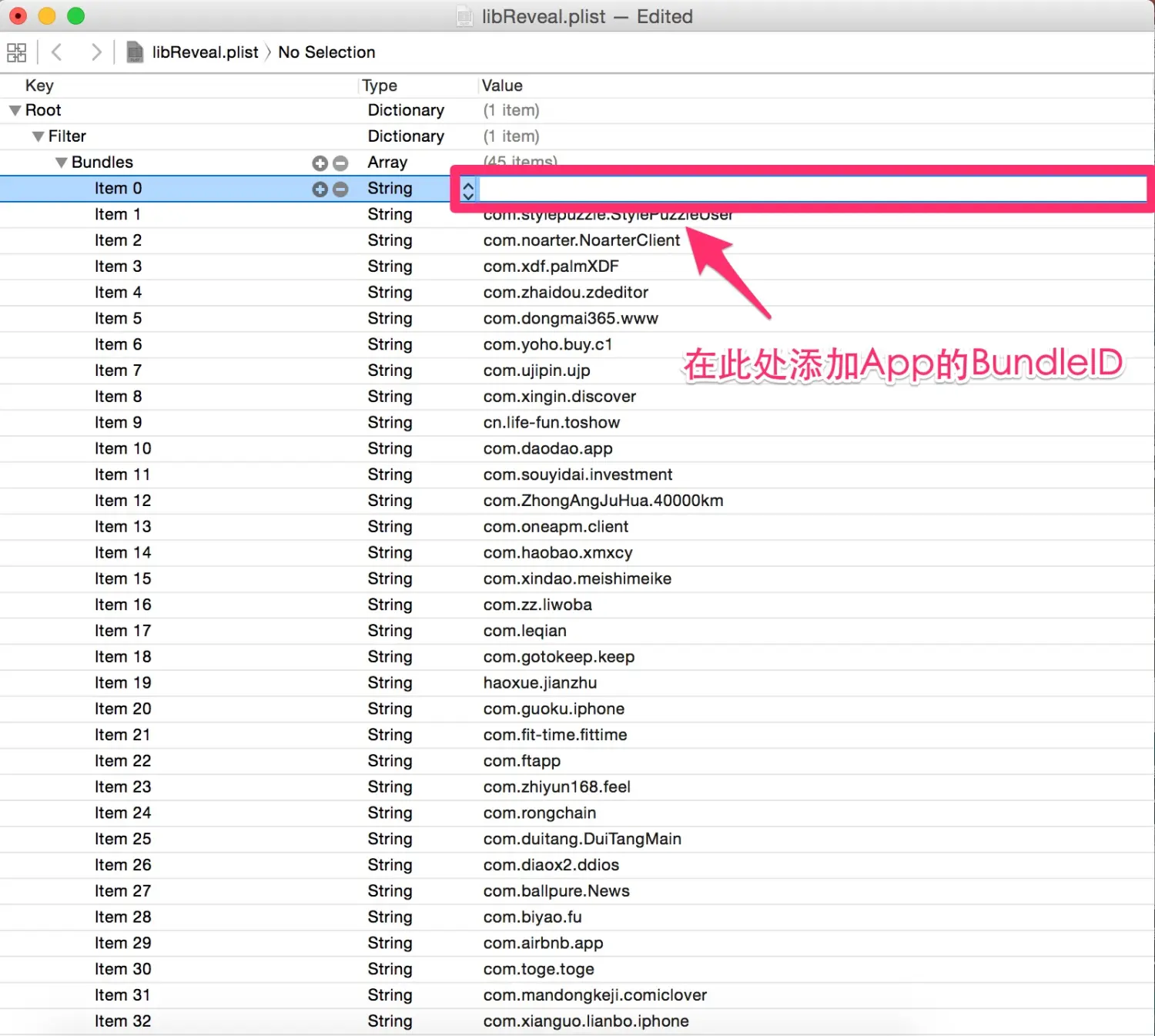Click value com.oneapm.client
Screen dimensions: 1155x1036
click(556, 527)
